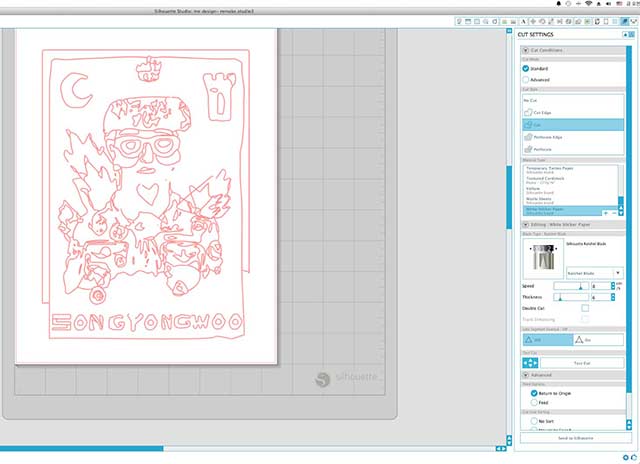Enable the Double Cut checkbox
The height and width of the screenshot is (464, 640).
585,308
